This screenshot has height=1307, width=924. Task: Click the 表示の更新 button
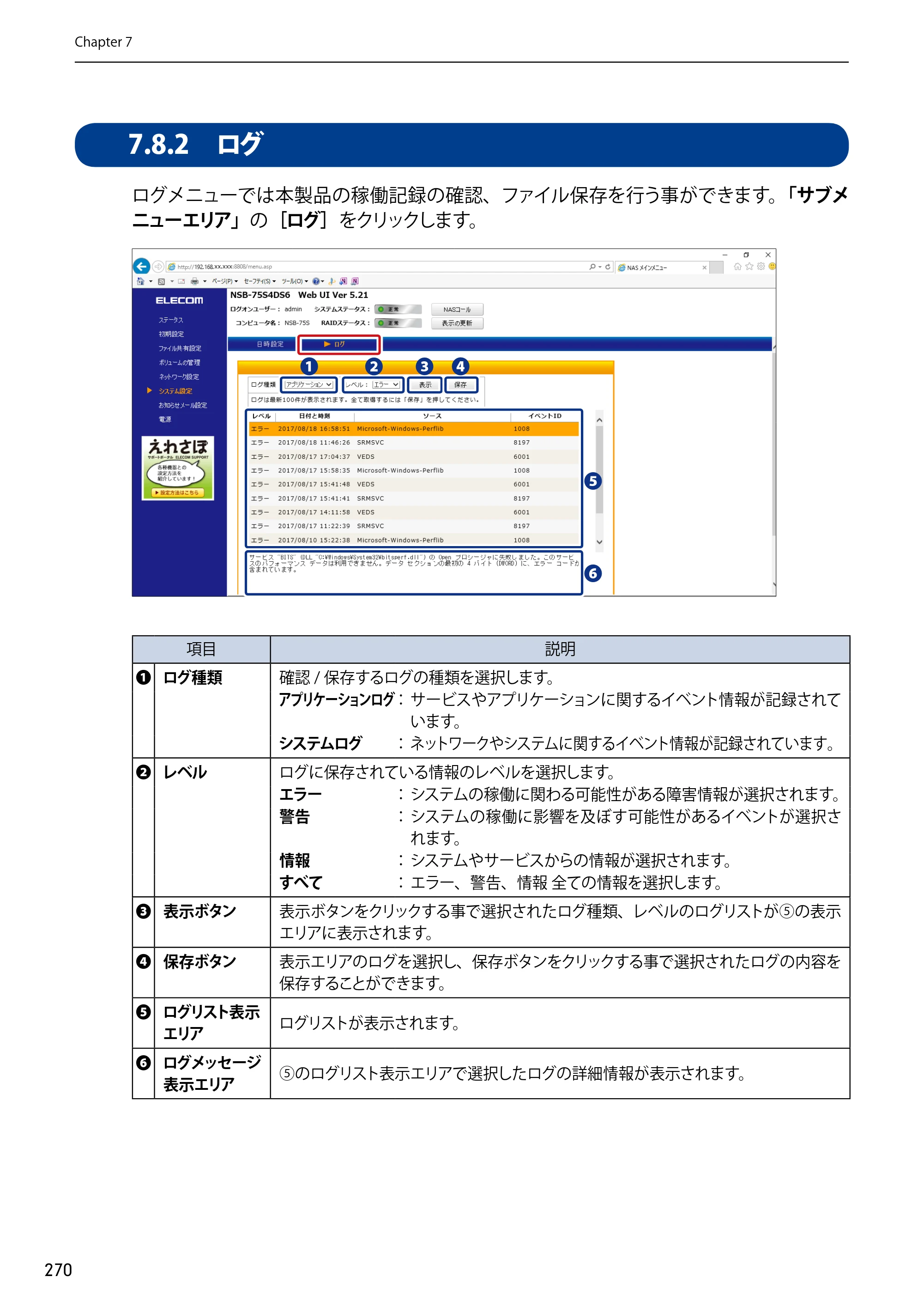[457, 323]
